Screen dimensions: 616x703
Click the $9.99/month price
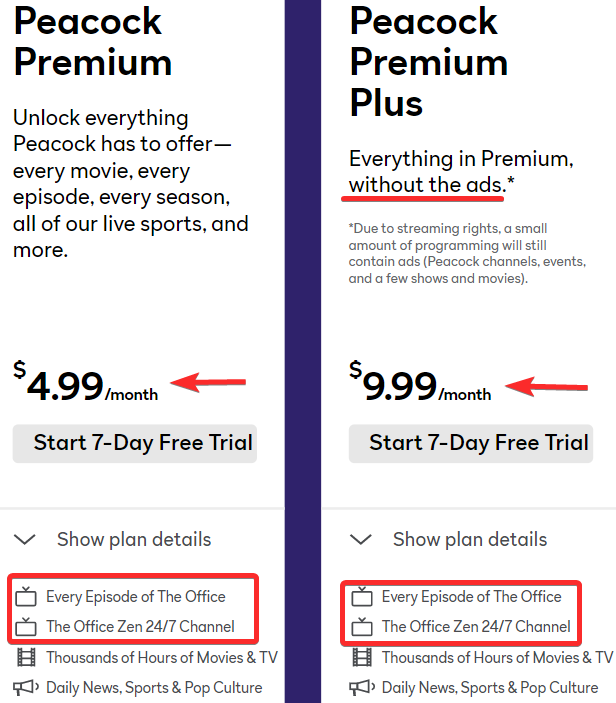click(421, 385)
